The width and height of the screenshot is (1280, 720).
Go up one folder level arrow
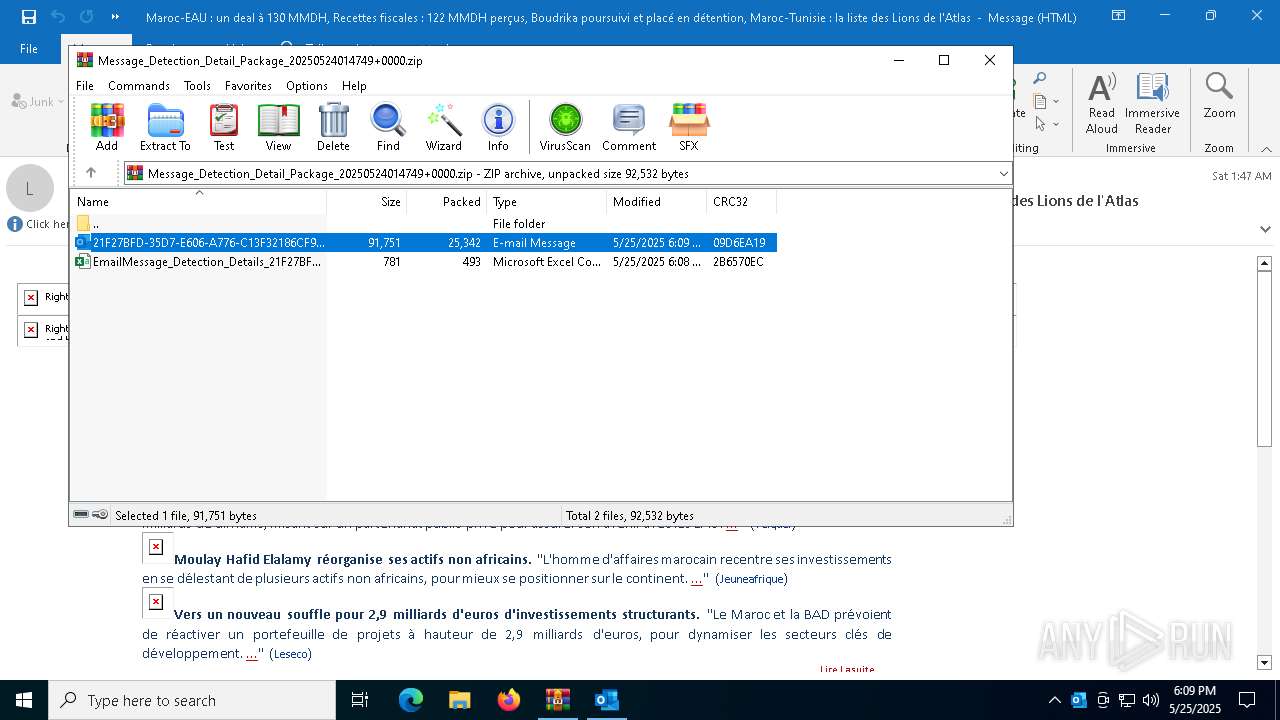coord(90,173)
